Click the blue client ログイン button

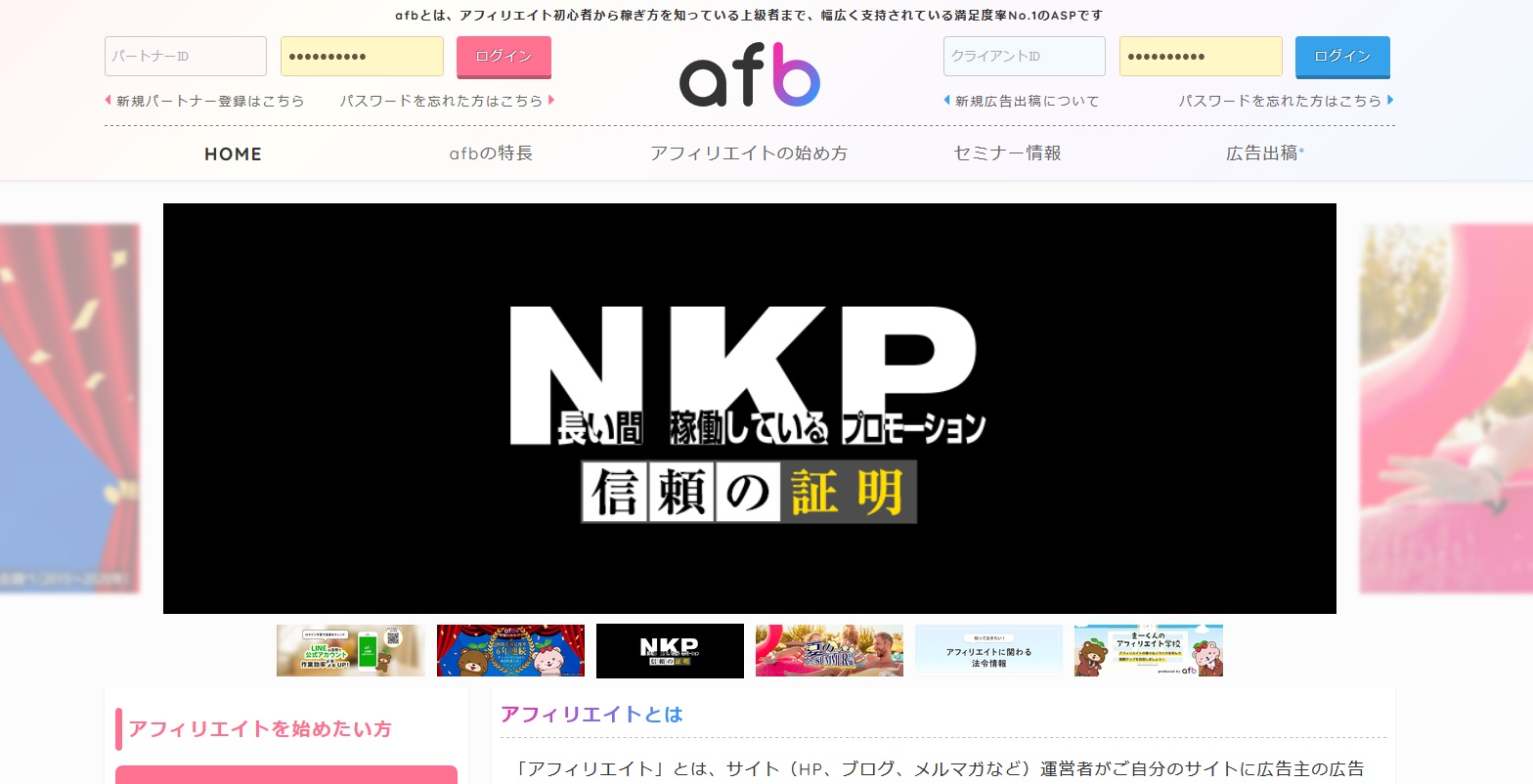pyautogui.click(x=1342, y=57)
